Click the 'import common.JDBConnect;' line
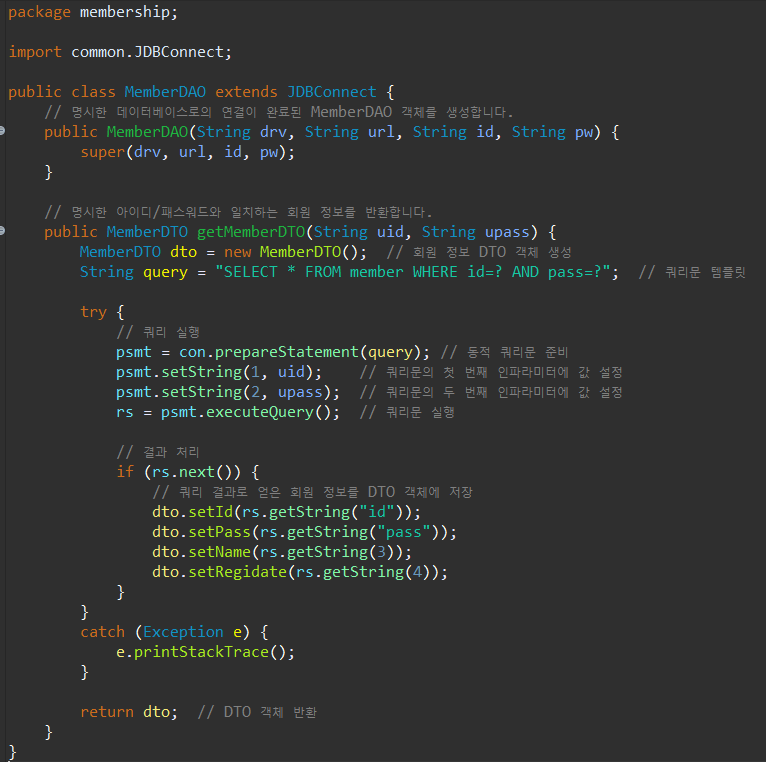Image resolution: width=766 pixels, height=762 pixels. click(x=120, y=52)
